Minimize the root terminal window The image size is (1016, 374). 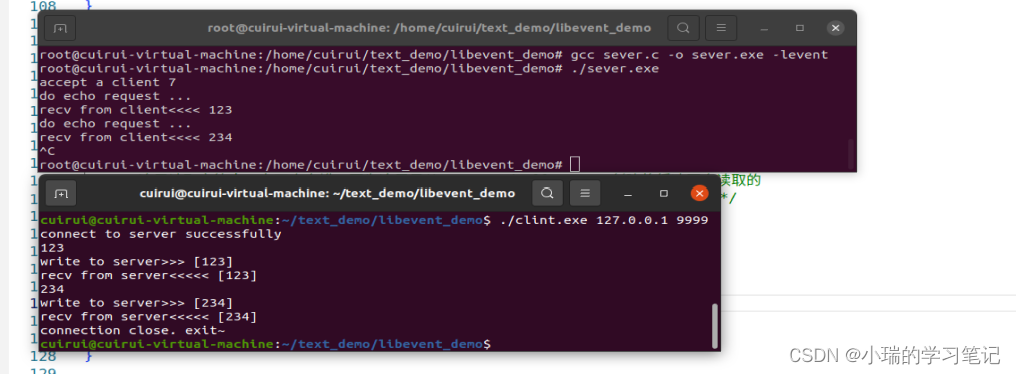765,29
